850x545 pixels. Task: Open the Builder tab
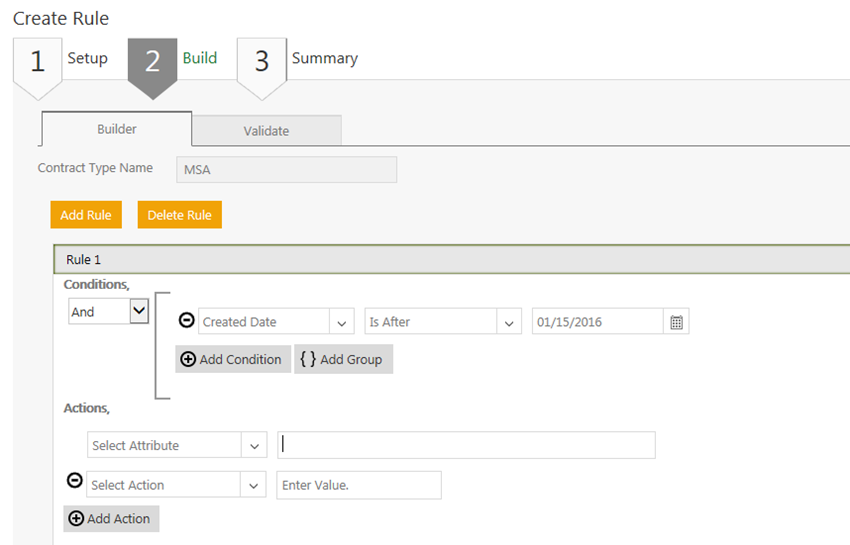coord(116,129)
